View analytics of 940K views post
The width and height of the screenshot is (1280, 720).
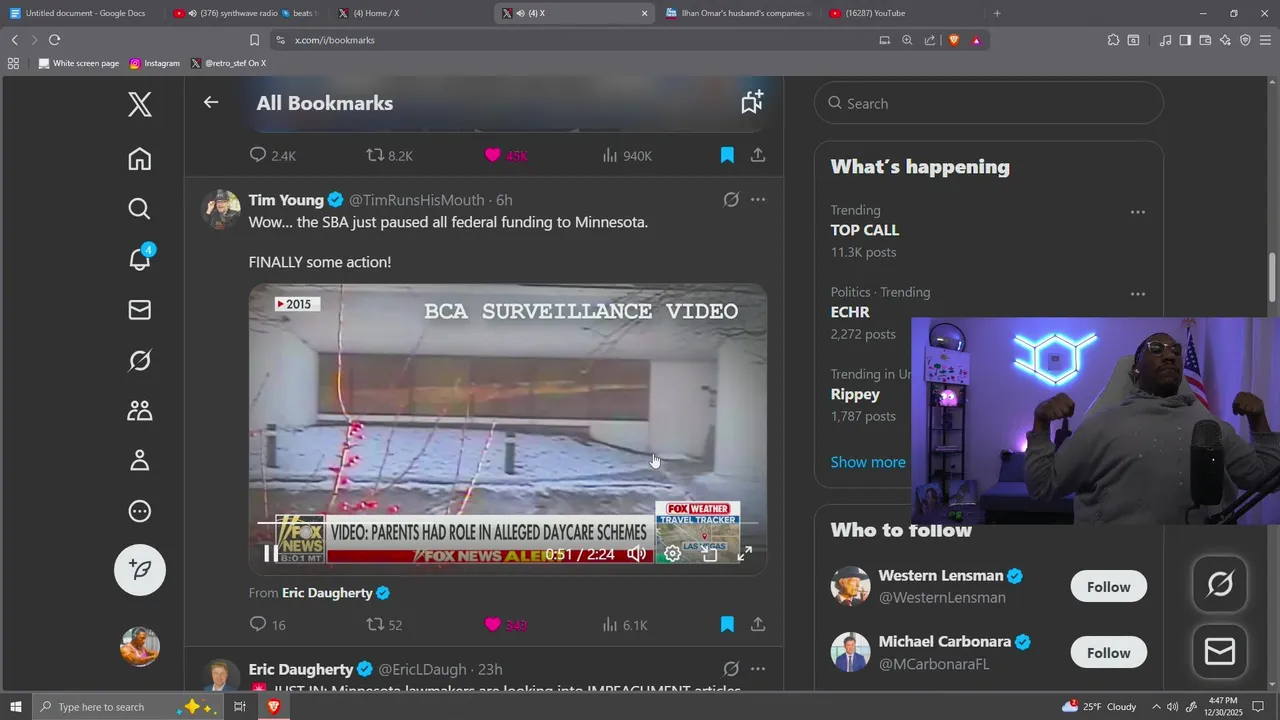pos(627,155)
